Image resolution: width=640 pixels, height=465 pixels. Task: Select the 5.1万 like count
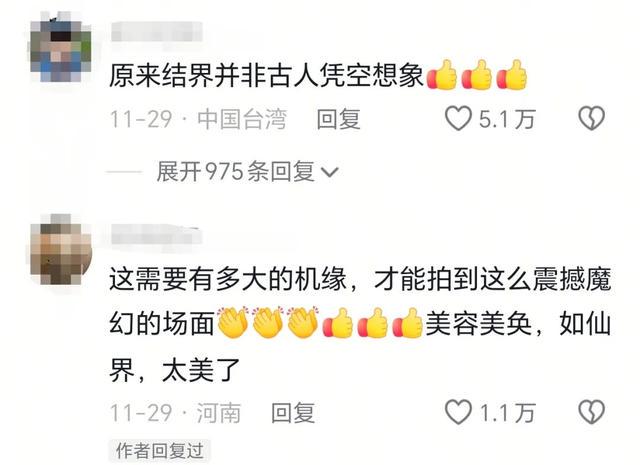[x=507, y=120]
